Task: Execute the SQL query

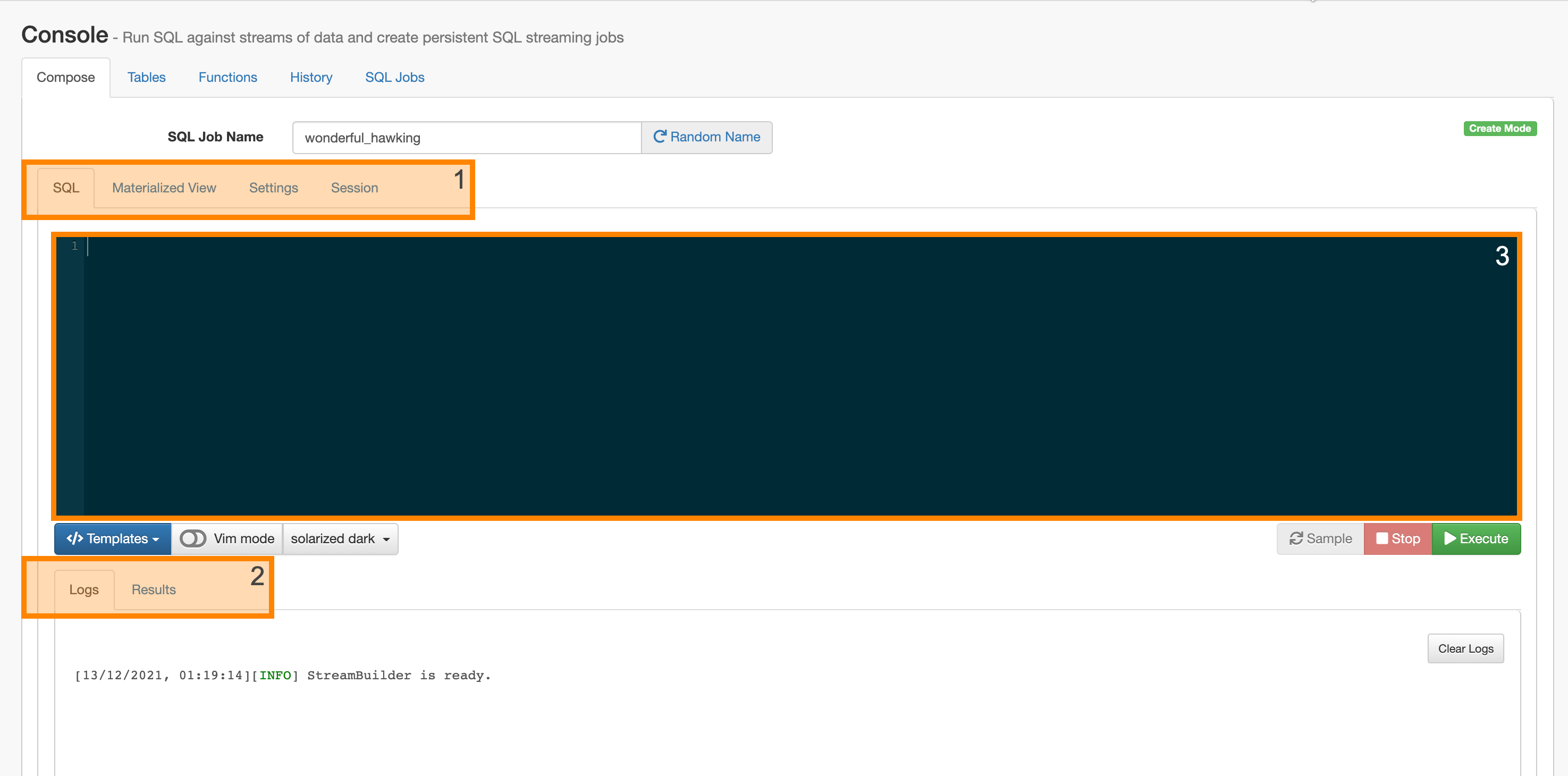Action: (x=1476, y=538)
